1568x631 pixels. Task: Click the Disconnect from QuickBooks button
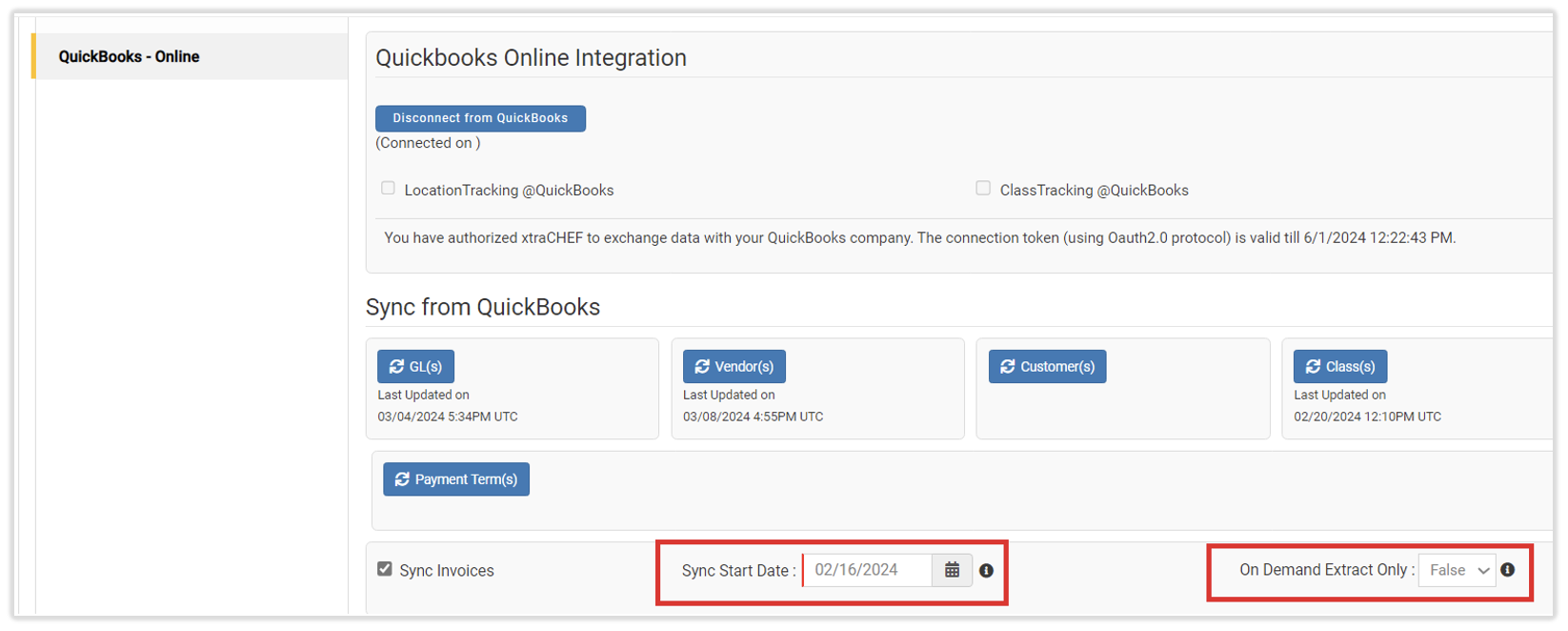click(x=480, y=118)
